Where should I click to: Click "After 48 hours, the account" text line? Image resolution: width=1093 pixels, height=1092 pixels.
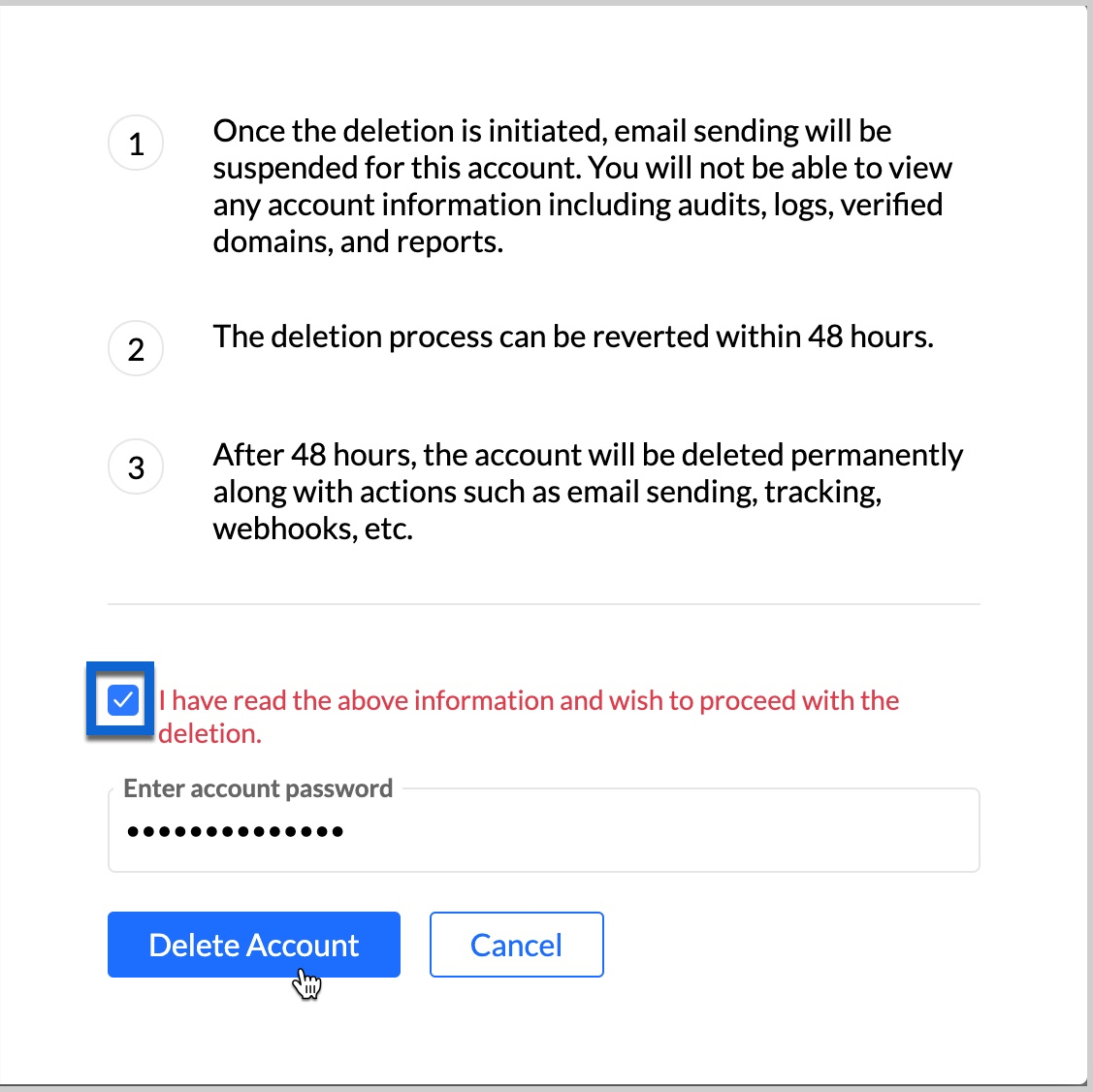click(x=588, y=455)
